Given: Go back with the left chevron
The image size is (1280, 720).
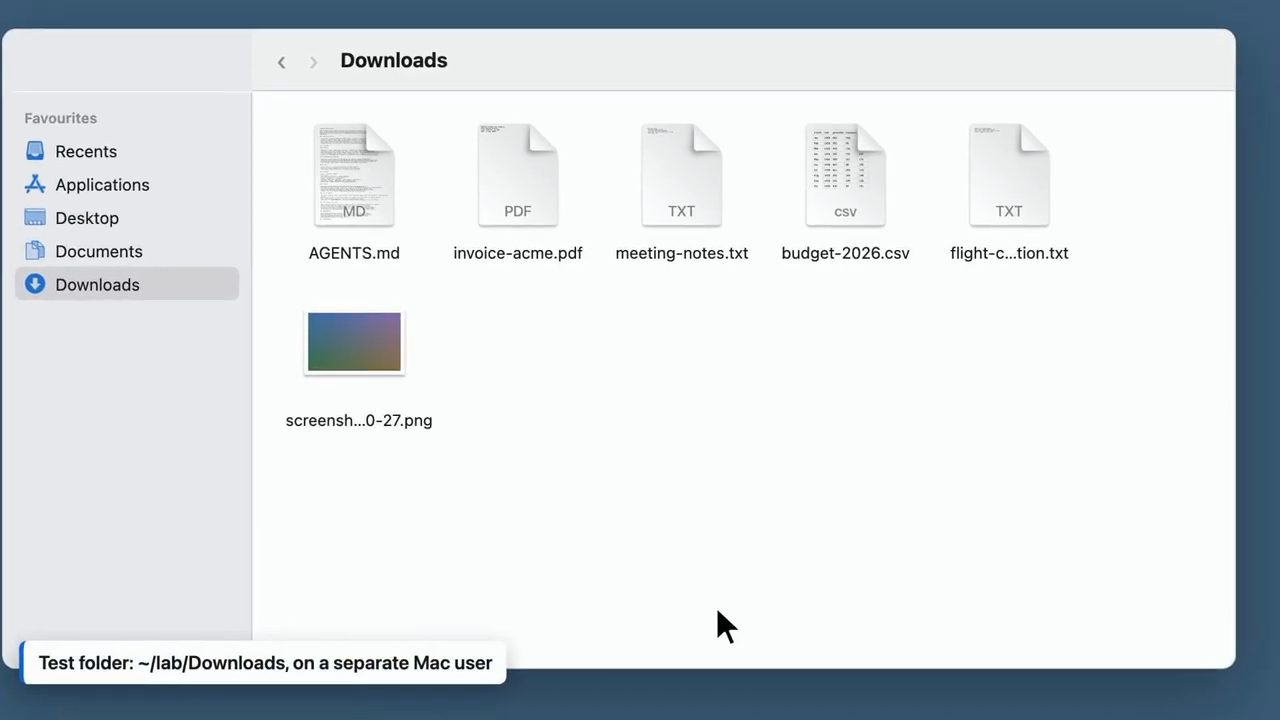Looking at the screenshot, I should (281, 62).
